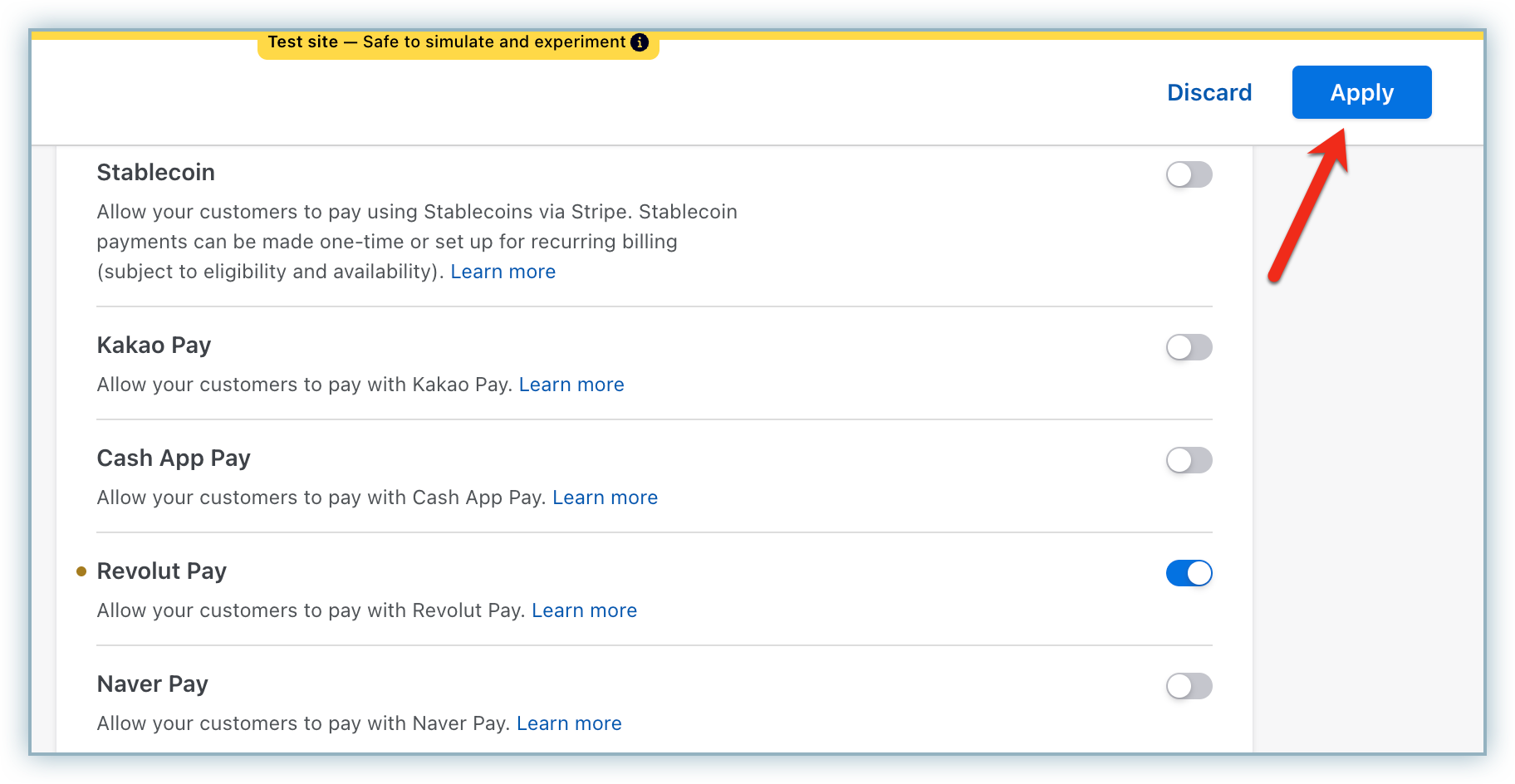The height and width of the screenshot is (784, 1515).
Task: Select the Stablecoin heading
Action: pos(156,172)
